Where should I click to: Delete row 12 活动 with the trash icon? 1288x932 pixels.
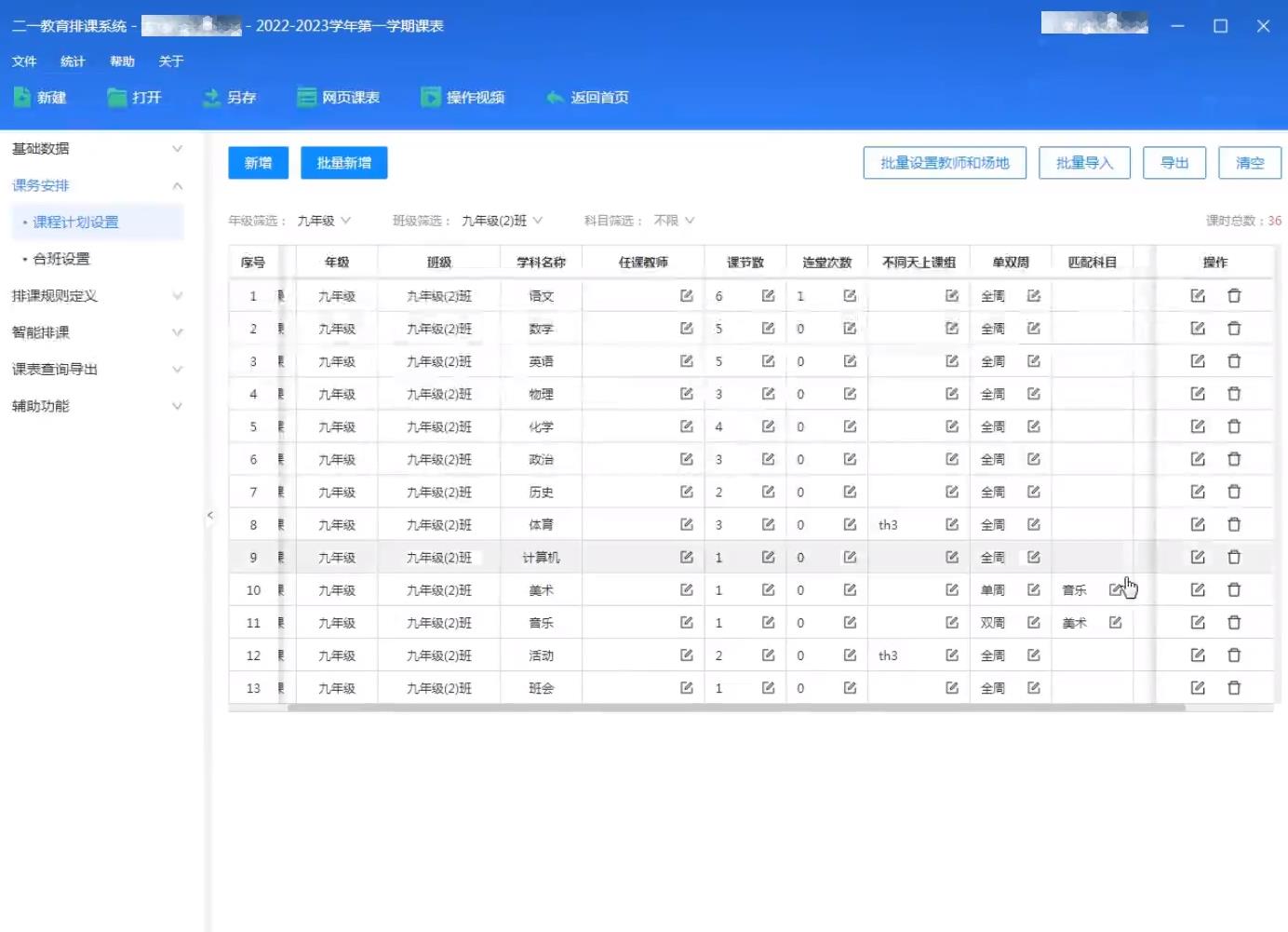click(1234, 655)
